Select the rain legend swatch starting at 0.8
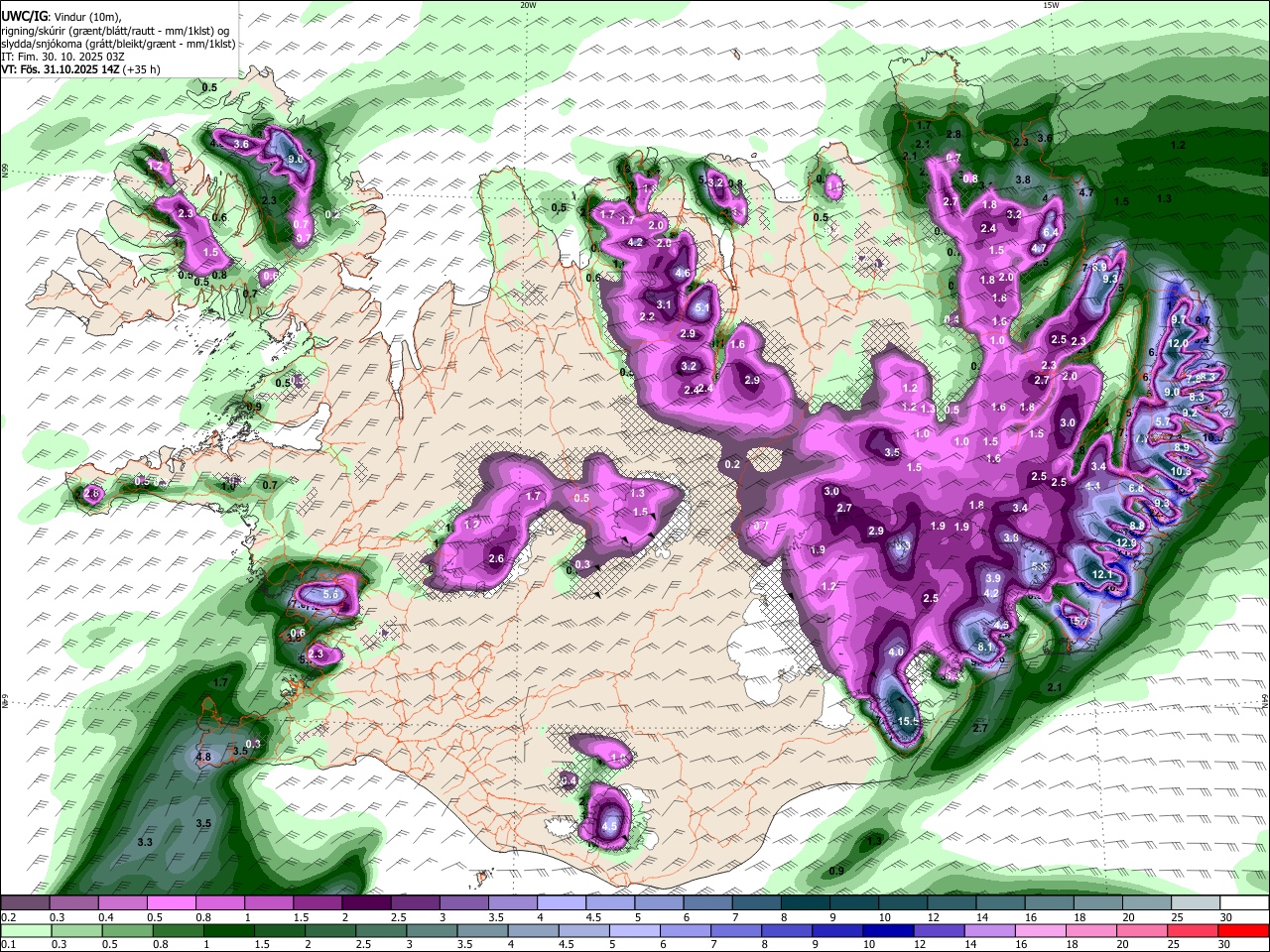The width and height of the screenshot is (1270, 952). [x=178, y=930]
